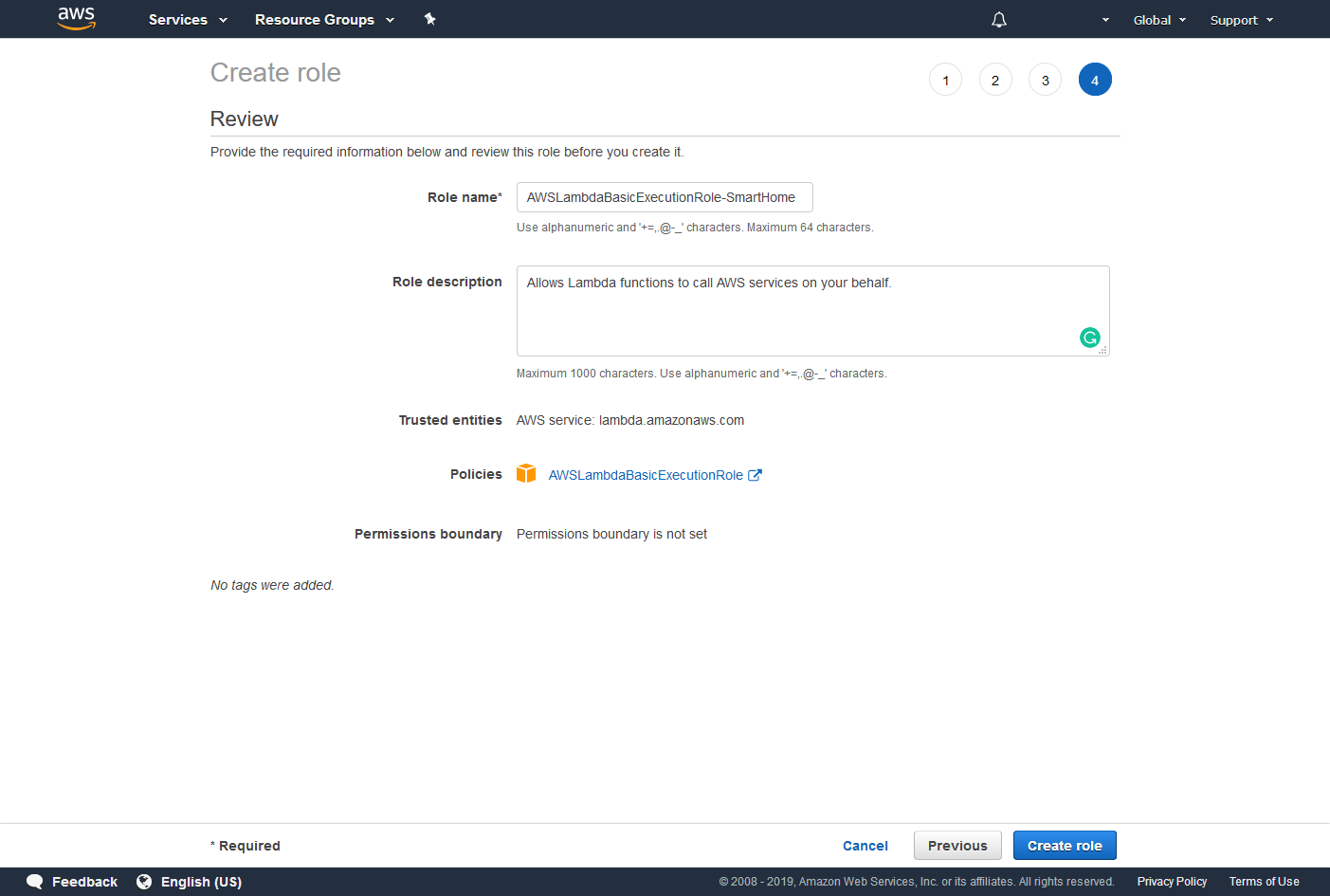
Task: Cancel the role creation
Action: [x=865, y=846]
